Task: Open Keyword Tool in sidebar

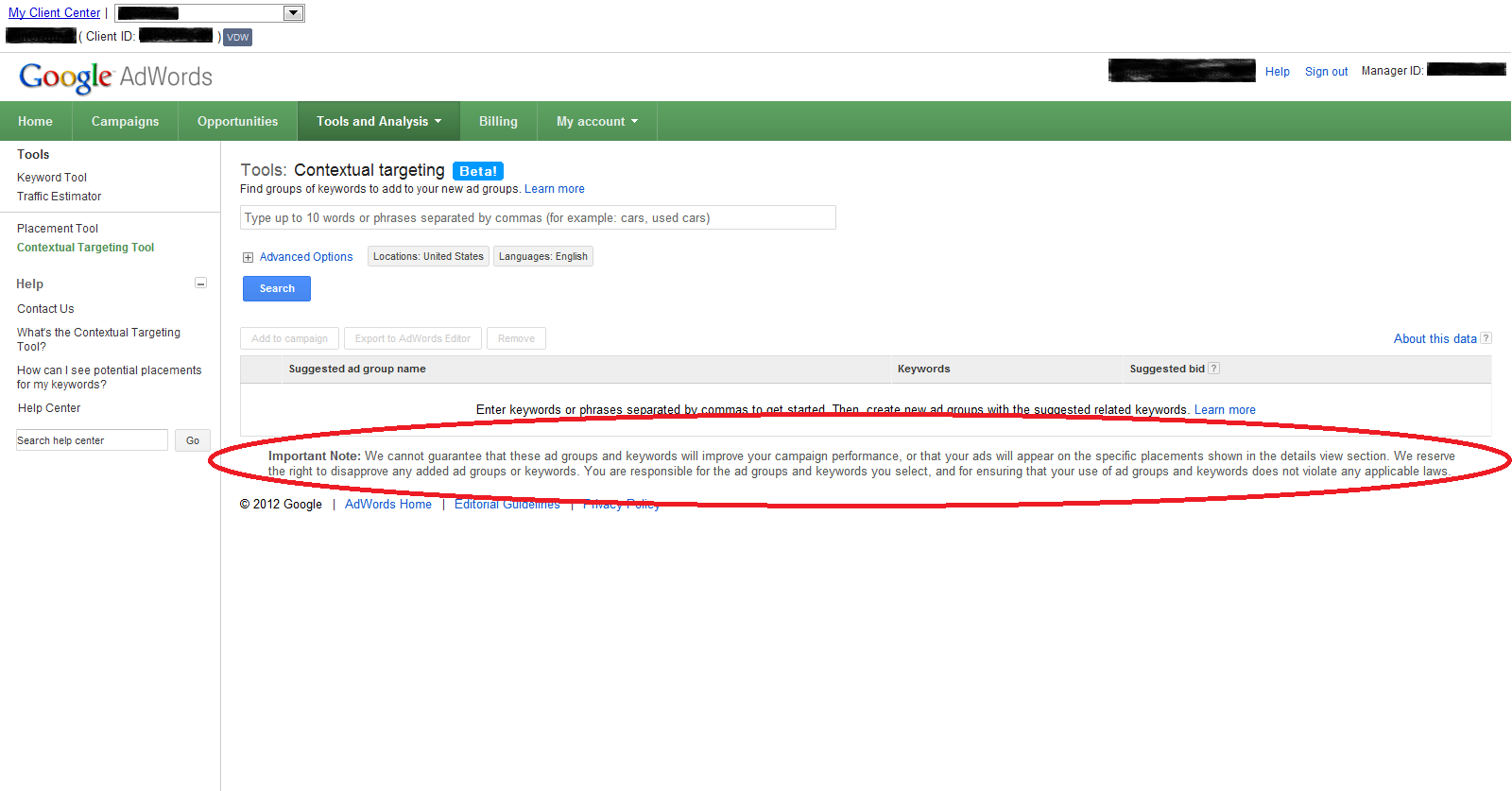Action: point(52,178)
